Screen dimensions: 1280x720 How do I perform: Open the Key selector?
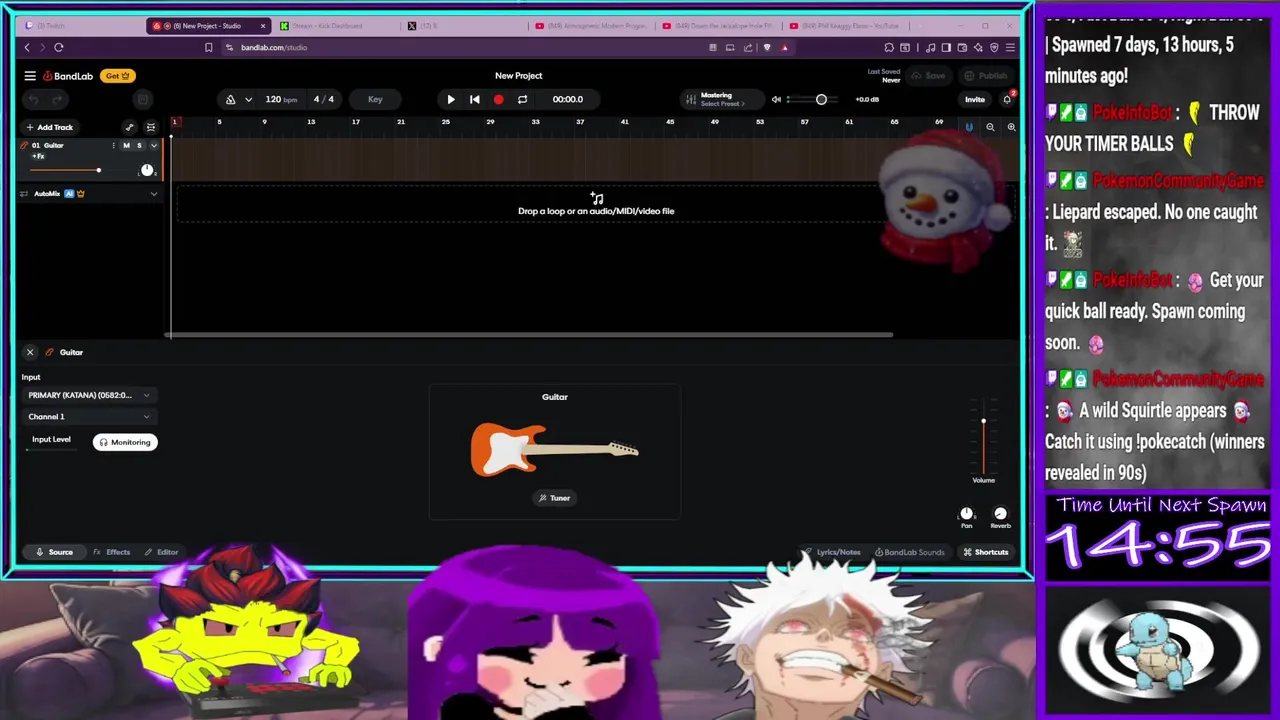[x=375, y=99]
